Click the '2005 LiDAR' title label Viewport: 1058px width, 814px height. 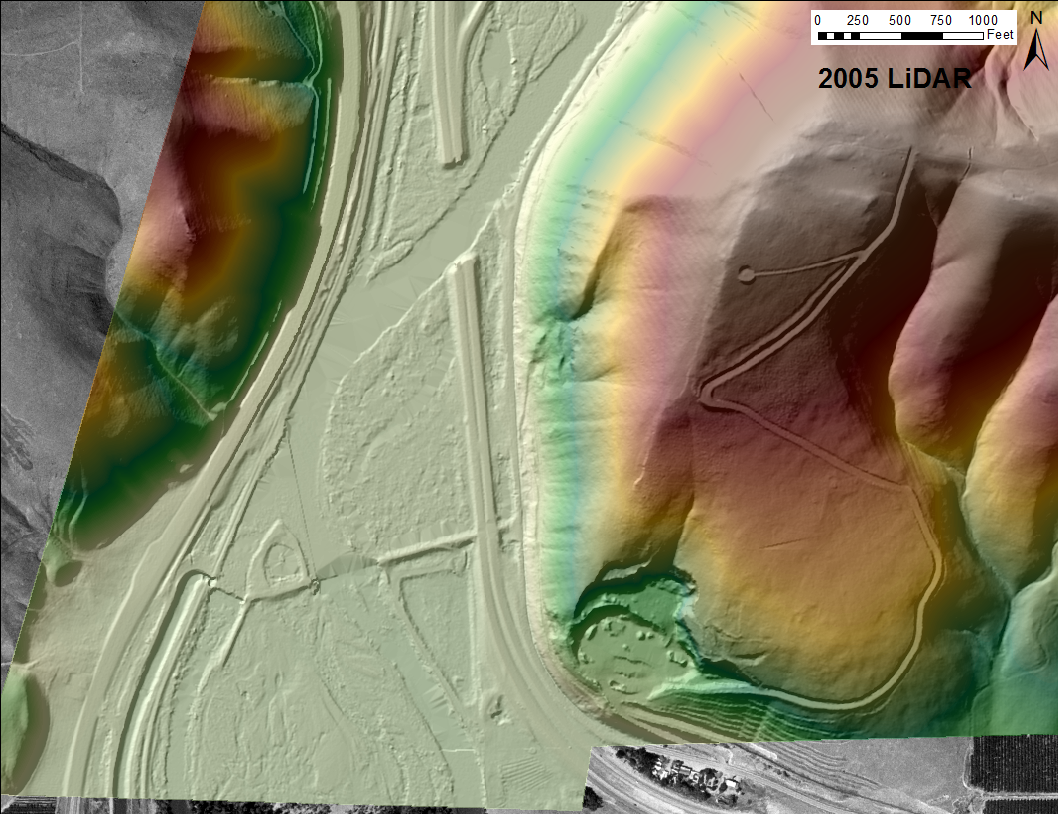point(895,79)
